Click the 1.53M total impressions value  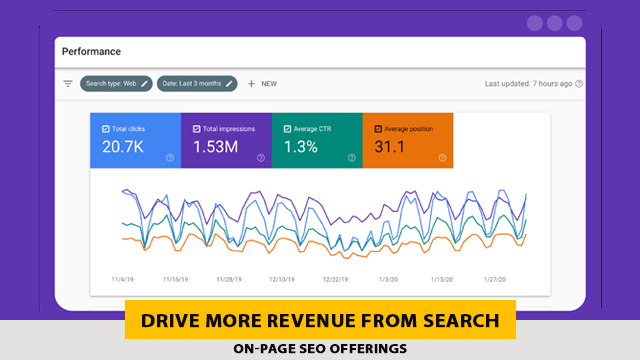coord(216,147)
